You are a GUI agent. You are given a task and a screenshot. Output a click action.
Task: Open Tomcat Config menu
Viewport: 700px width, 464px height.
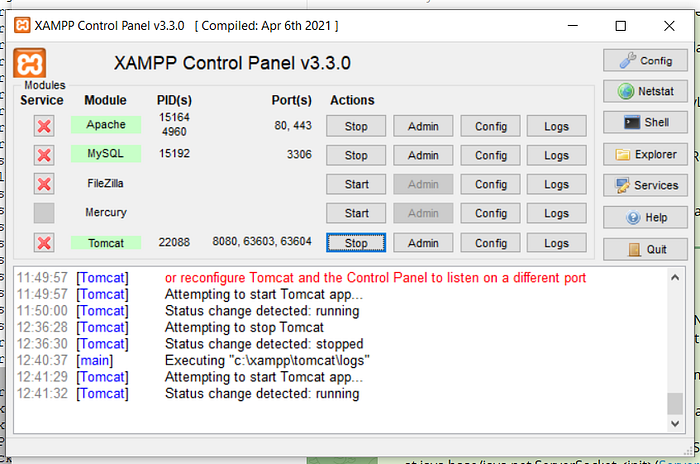[x=490, y=243]
